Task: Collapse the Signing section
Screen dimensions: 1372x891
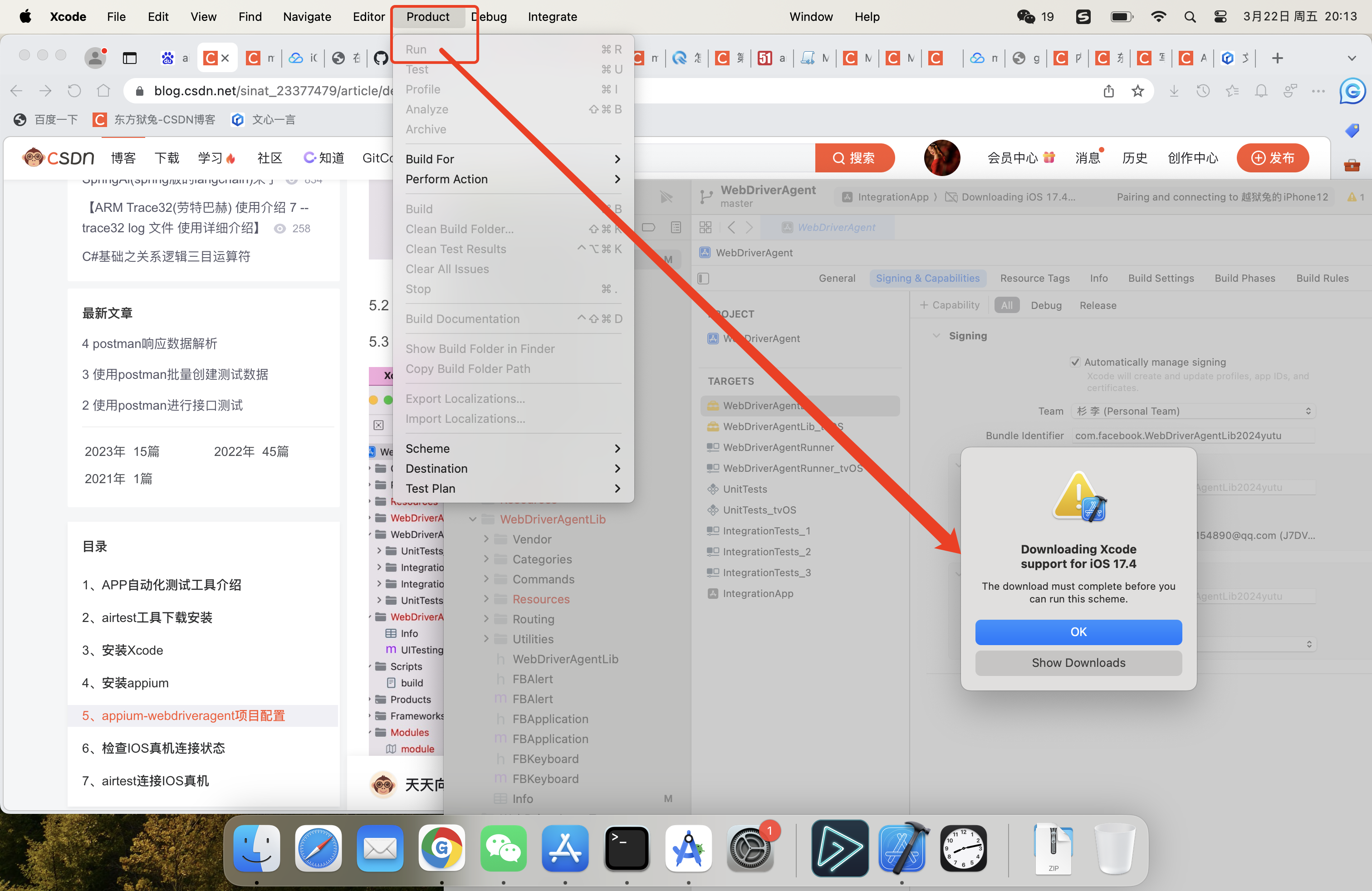Action: click(936, 336)
